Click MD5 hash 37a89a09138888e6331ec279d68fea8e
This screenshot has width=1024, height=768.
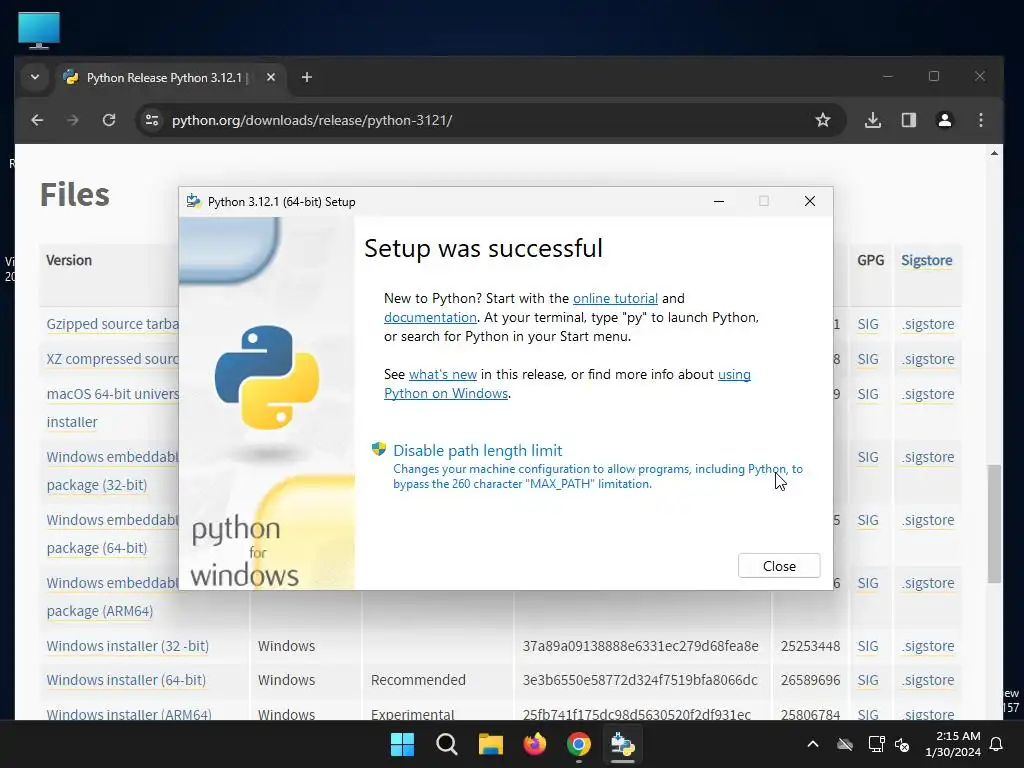pos(640,646)
